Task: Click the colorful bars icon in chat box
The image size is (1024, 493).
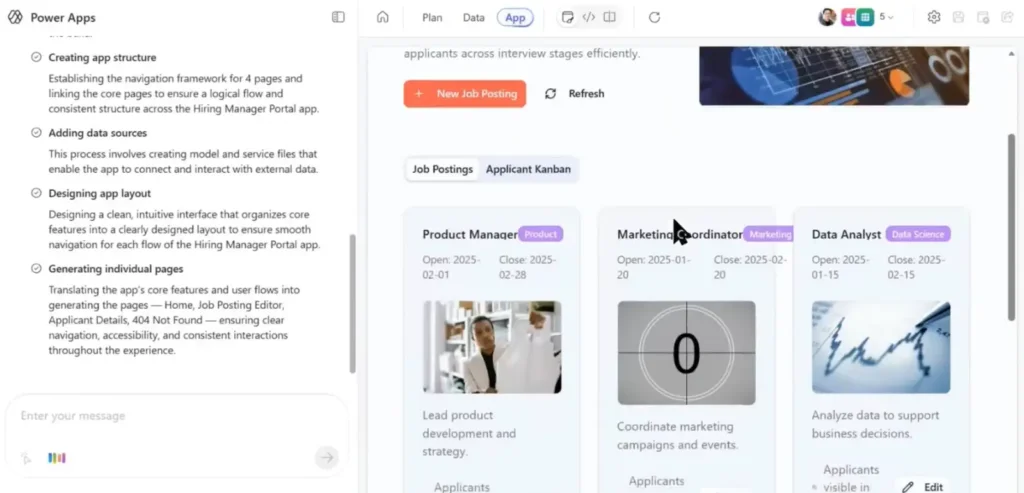Action: 56,458
